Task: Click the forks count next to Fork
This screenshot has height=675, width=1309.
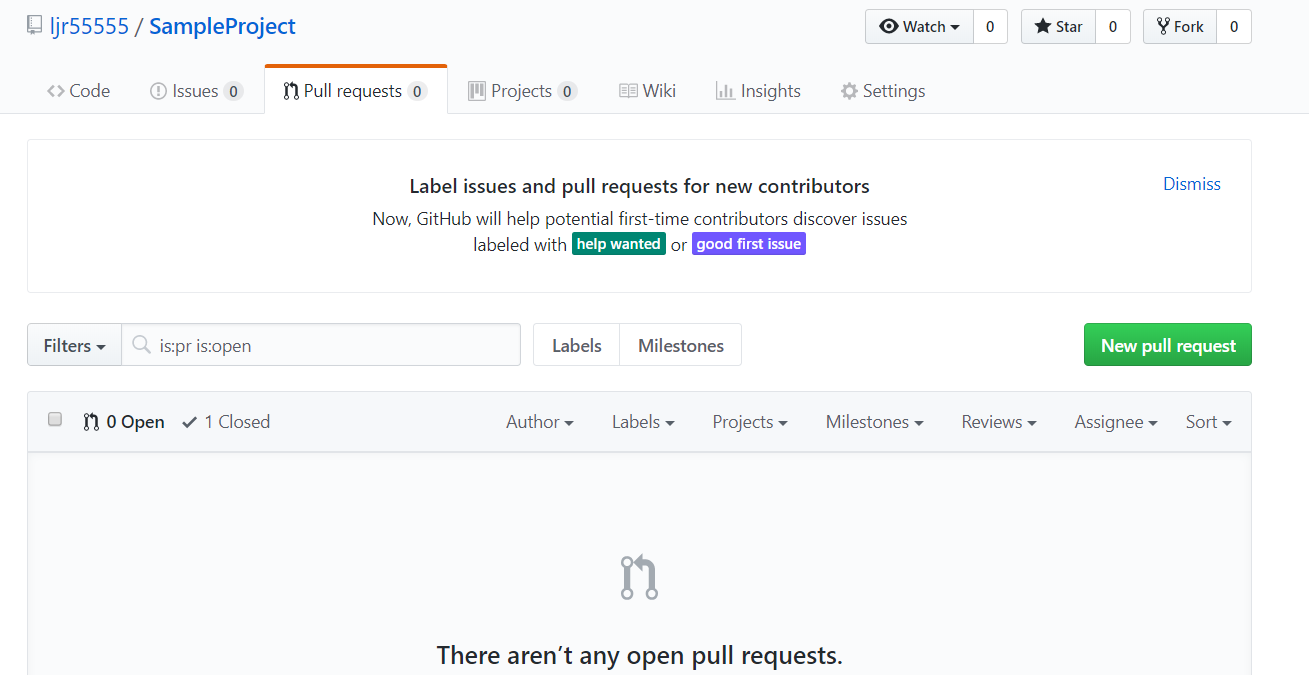Action: coord(1234,27)
